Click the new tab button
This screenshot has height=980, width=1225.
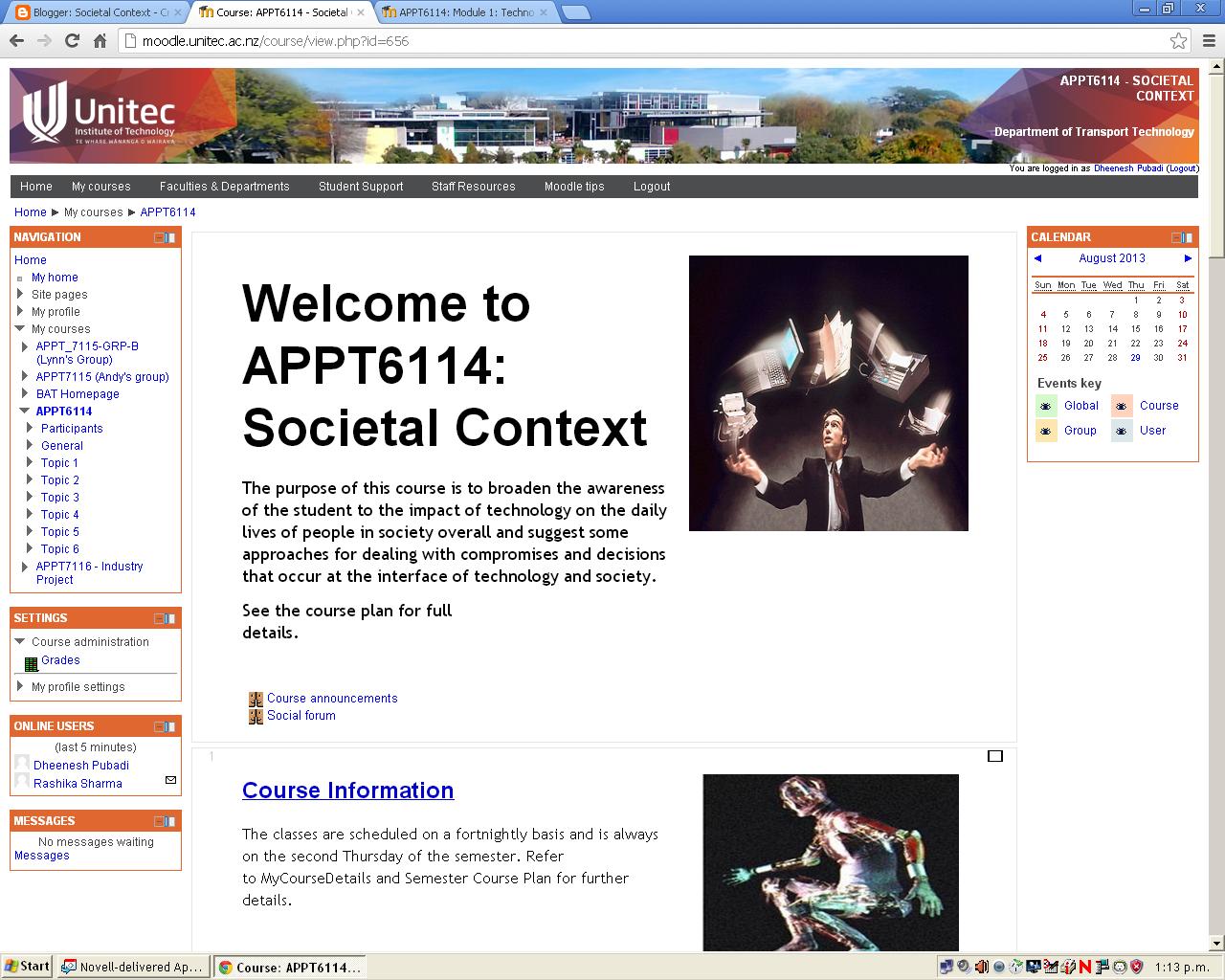coord(574,12)
